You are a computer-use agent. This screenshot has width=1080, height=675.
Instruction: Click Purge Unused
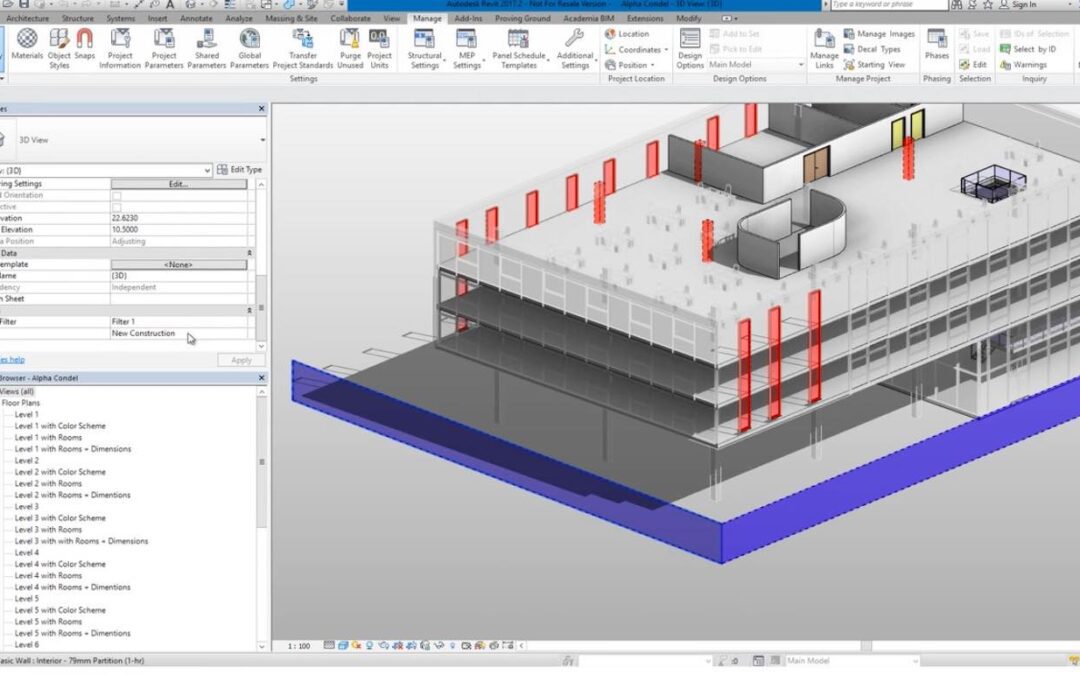(350, 48)
